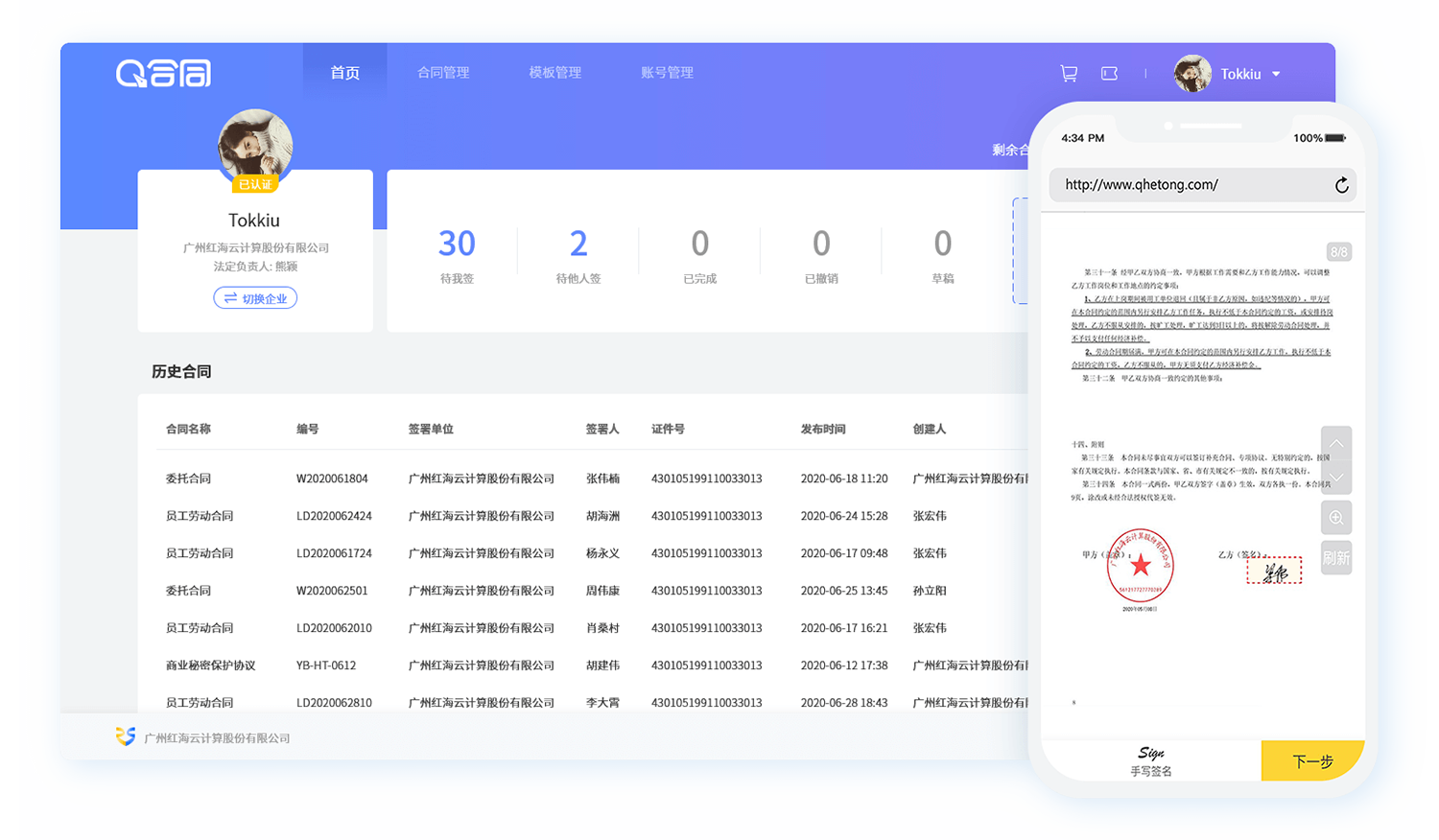Click signer name 胡建伟
This screenshot has width=1439, height=840.
pyautogui.click(x=602, y=665)
